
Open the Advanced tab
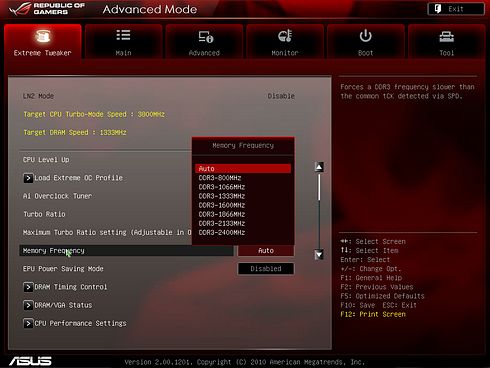[x=204, y=42]
